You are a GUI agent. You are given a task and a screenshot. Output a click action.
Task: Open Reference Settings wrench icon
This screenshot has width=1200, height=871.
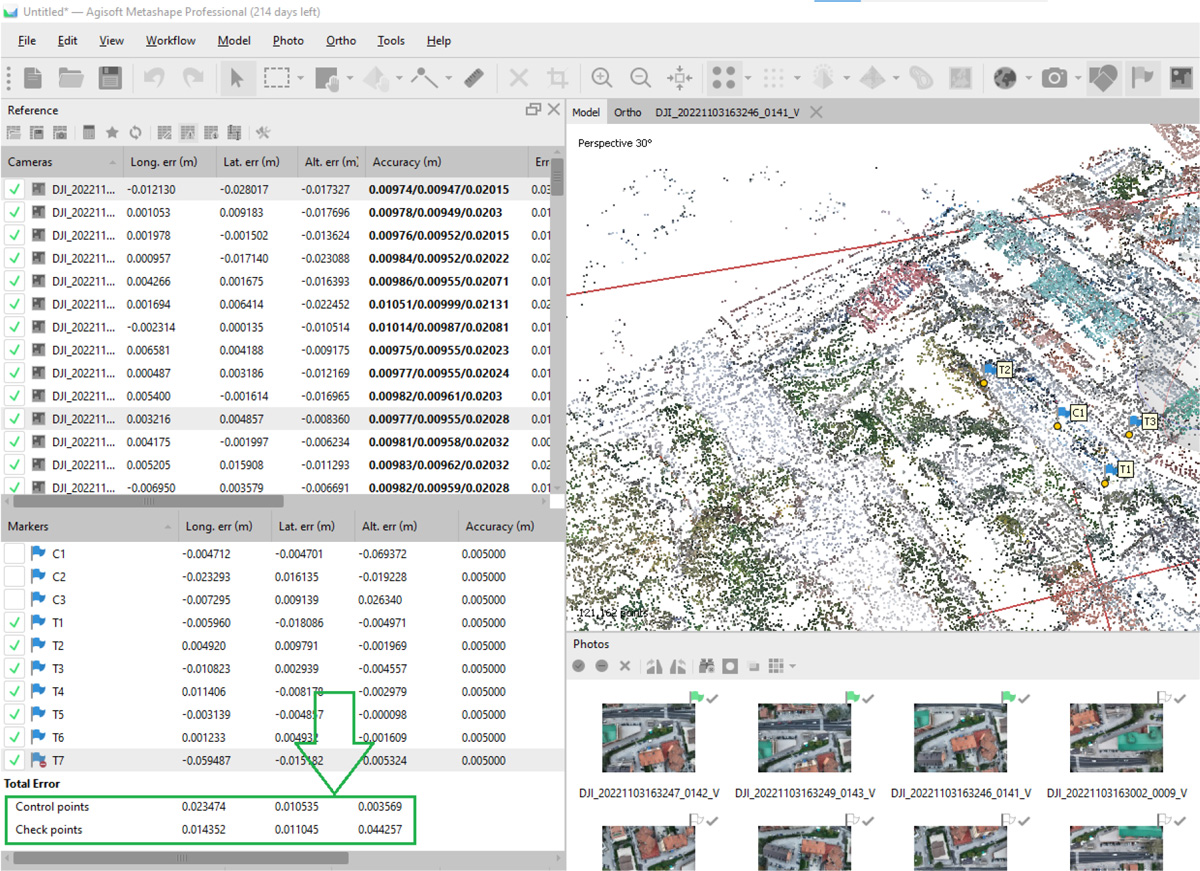click(x=263, y=132)
